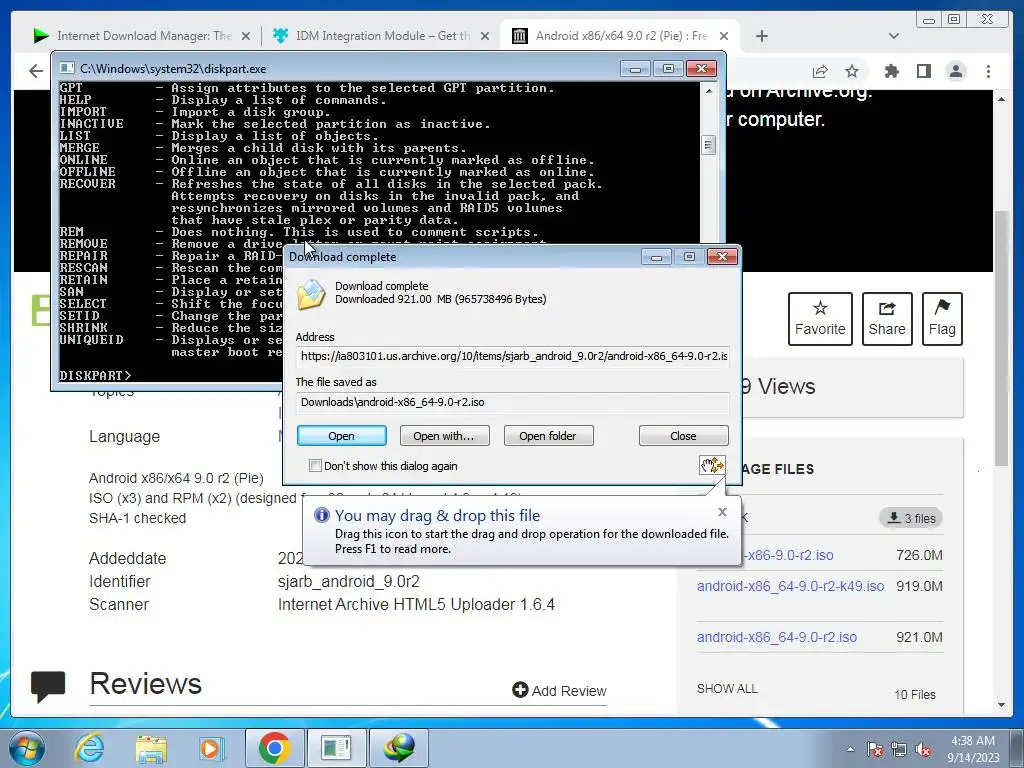Click the 10 Files text
This screenshot has height=768, width=1024.
(915, 695)
